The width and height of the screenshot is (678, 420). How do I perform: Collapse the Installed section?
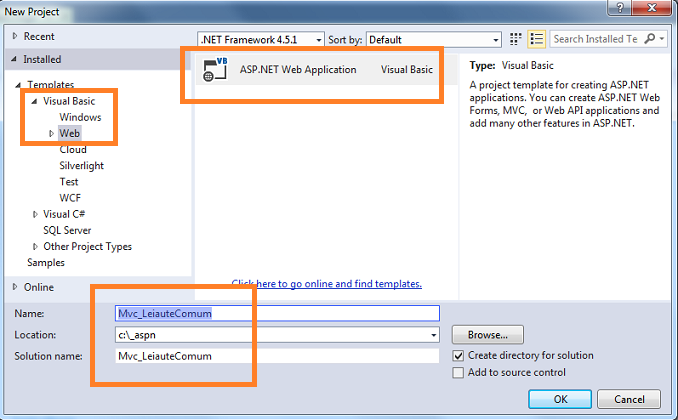click(14, 59)
